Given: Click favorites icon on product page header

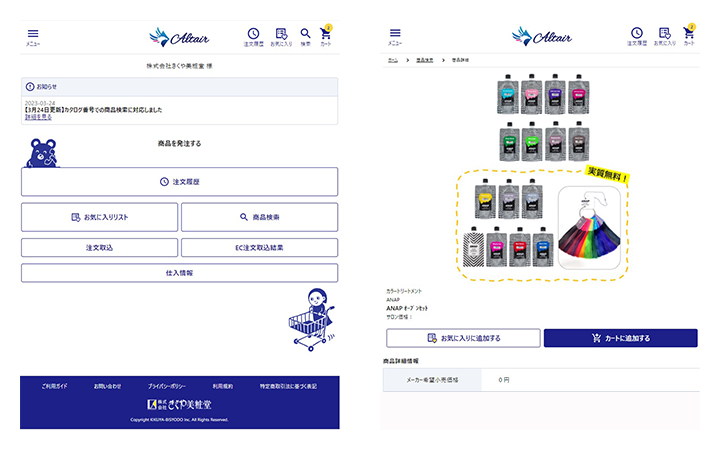Looking at the screenshot, I should [x=664, y=36].
